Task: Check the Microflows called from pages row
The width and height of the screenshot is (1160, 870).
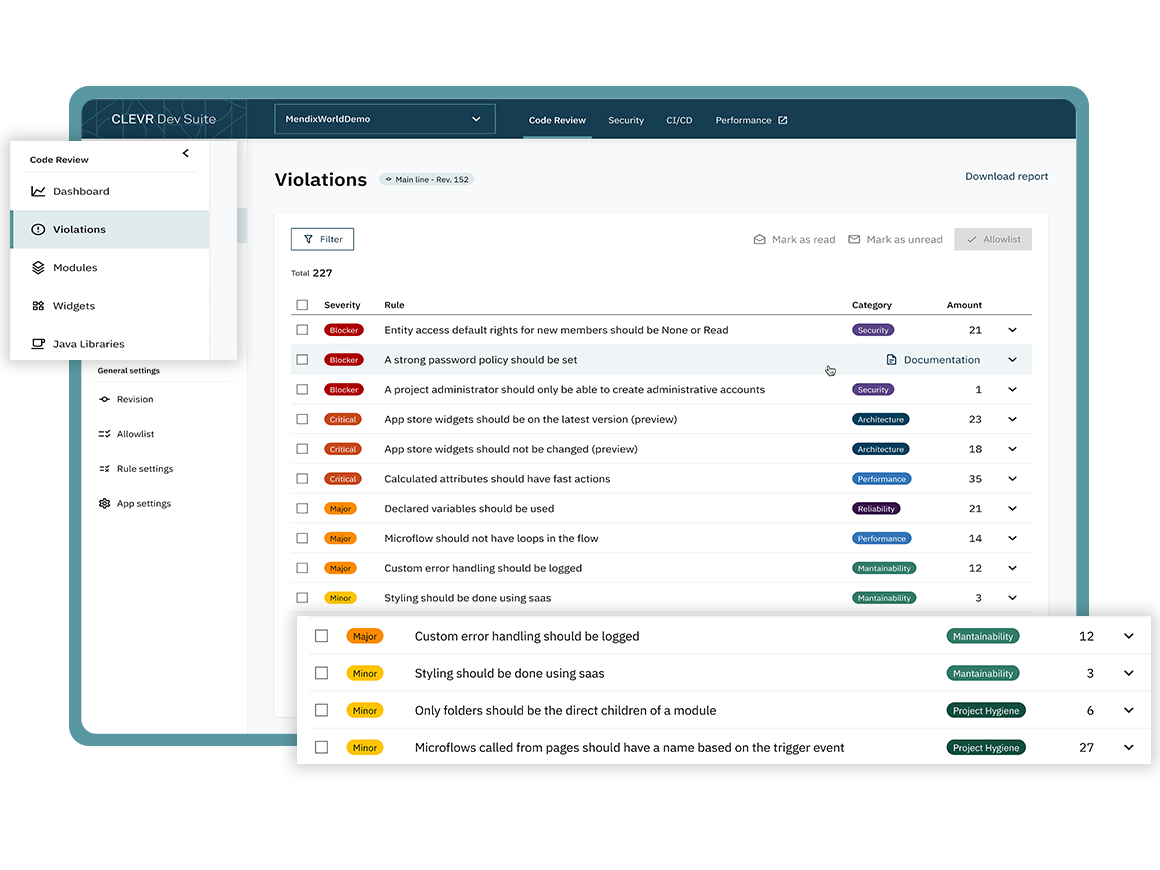Action: click(x=321, y=747)
